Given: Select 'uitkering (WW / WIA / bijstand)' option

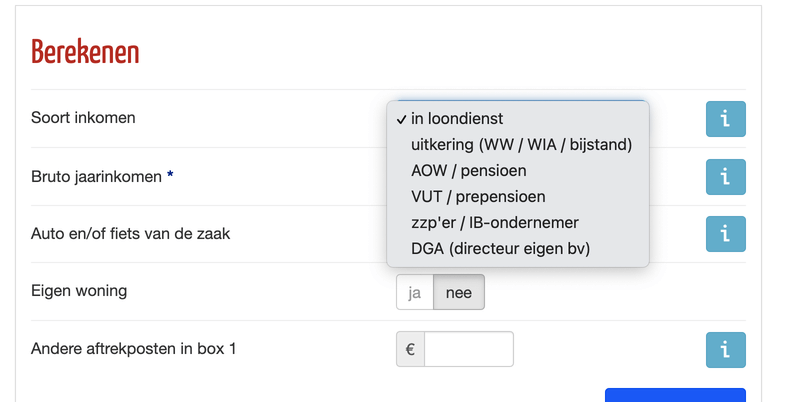Looking at the screenshot, I should [x=521, y=145].
